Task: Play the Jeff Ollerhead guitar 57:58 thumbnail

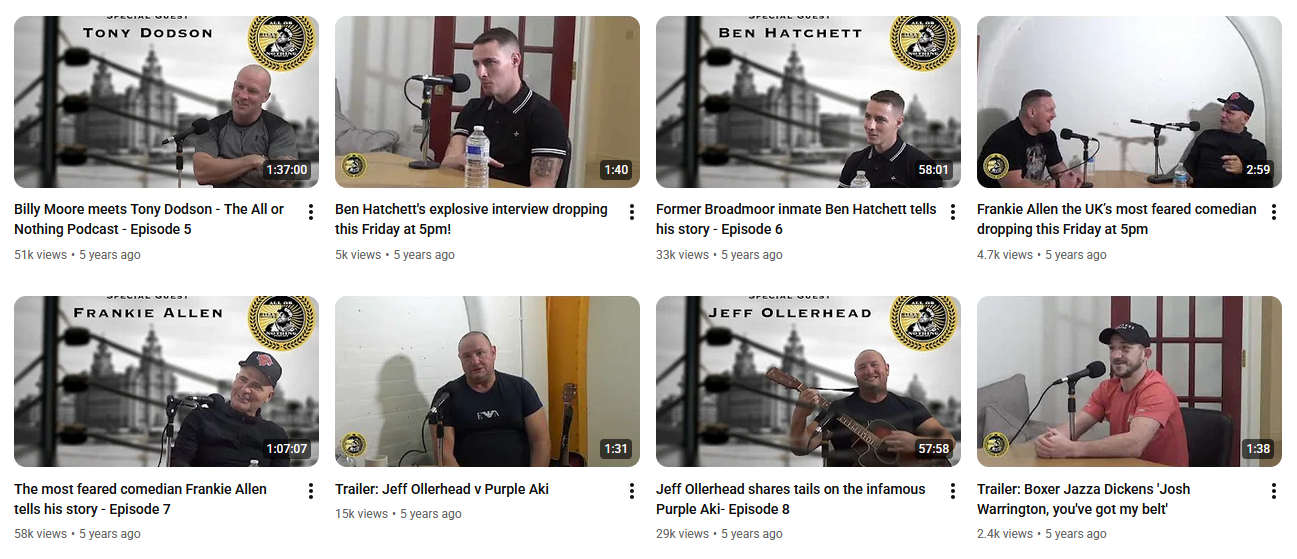Action: (808, 382)
